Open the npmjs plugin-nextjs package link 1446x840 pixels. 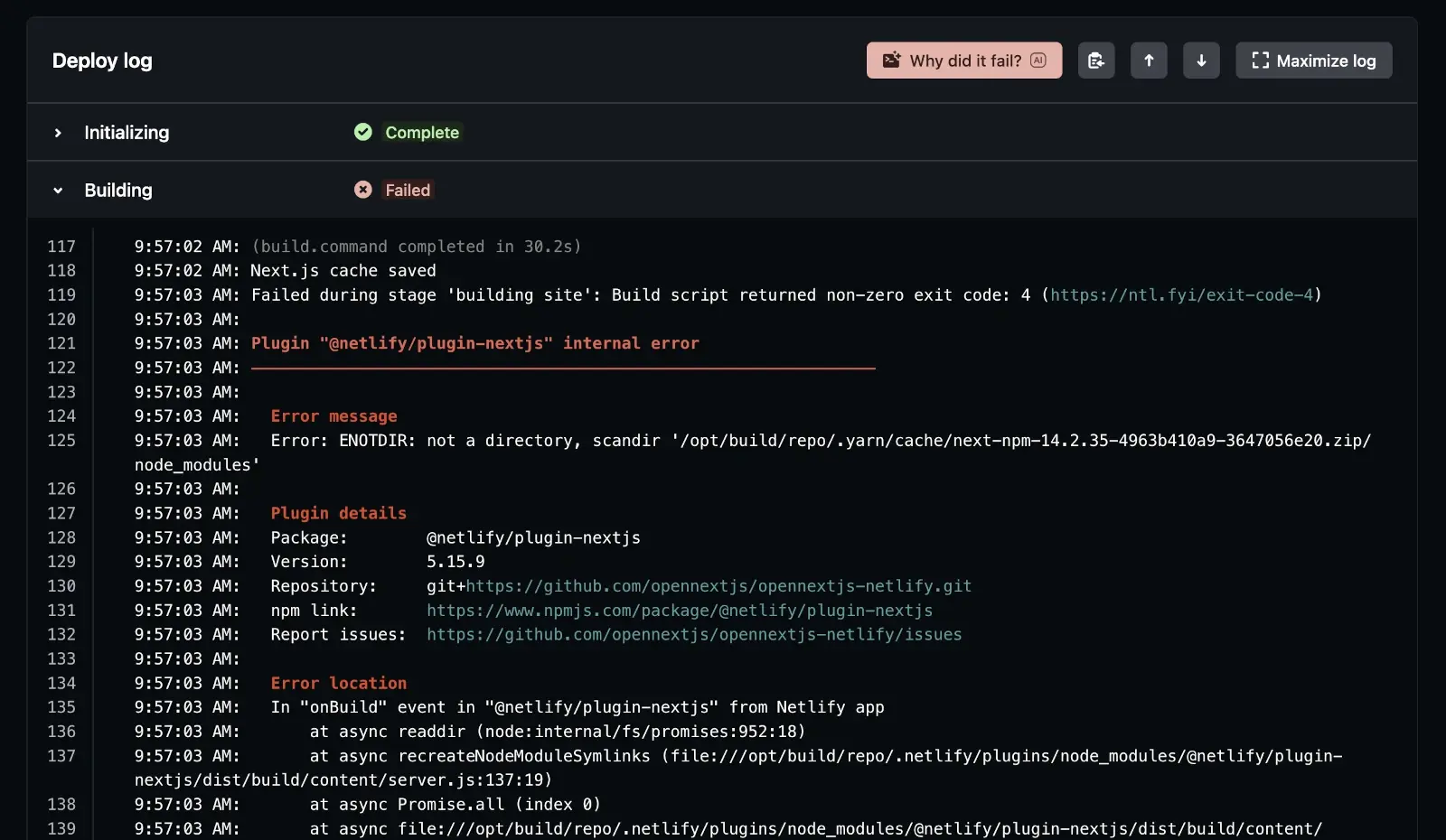tap(679, 611)
